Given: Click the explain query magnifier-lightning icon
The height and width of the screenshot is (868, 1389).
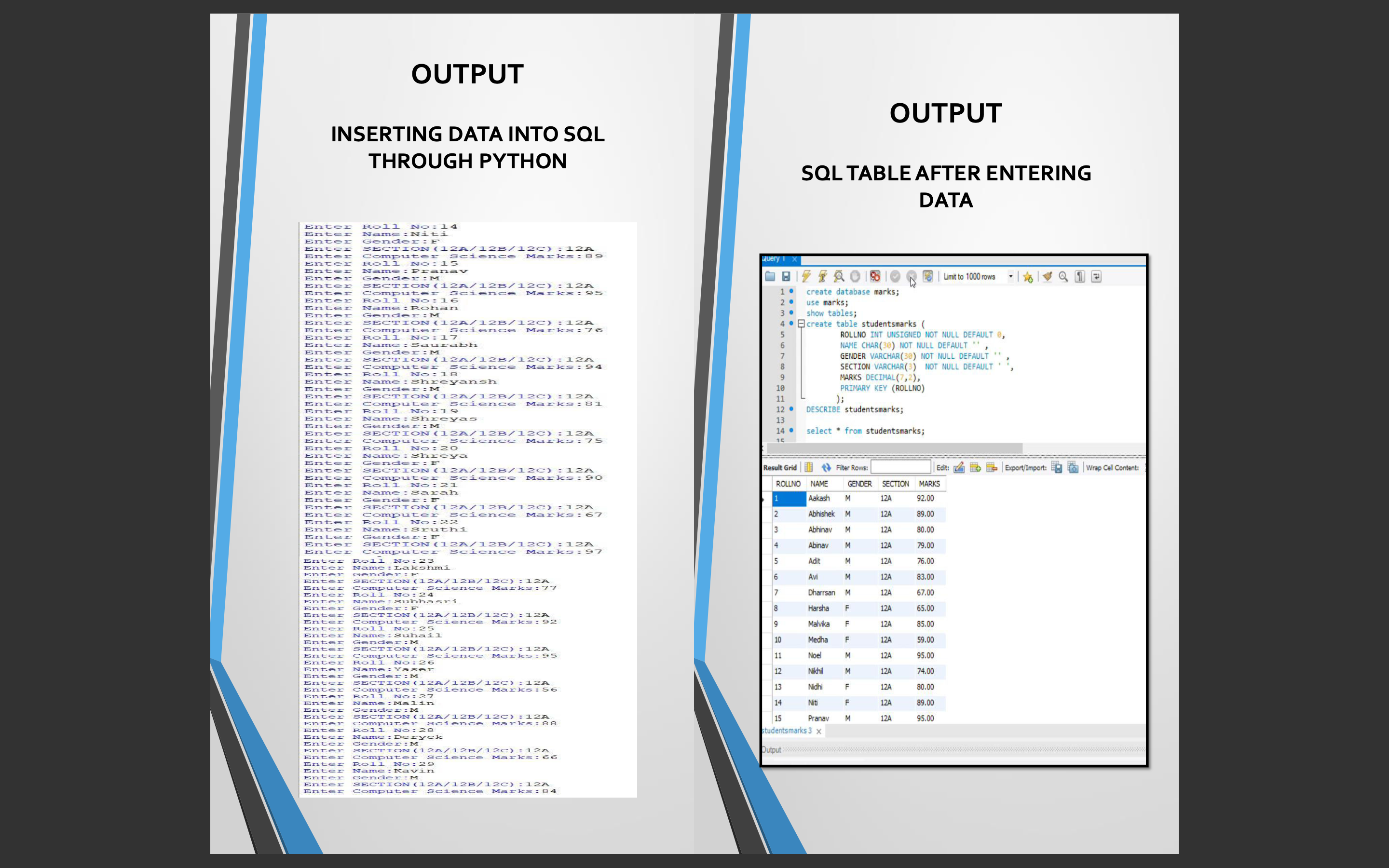Looking at the screenshot, I should pyautogui.click(x=839, y=276).
